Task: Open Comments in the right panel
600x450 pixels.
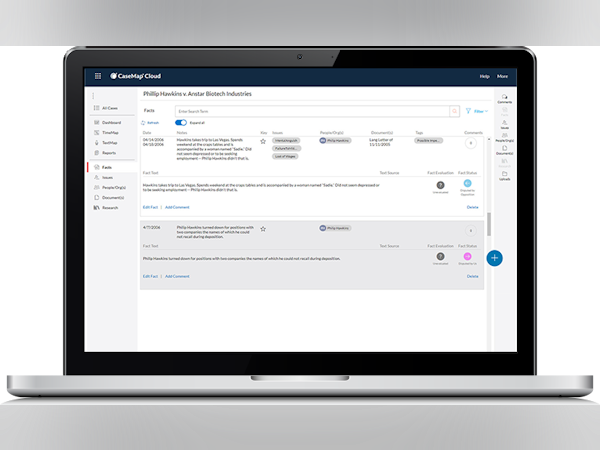Action: click(x=504, y=99)
